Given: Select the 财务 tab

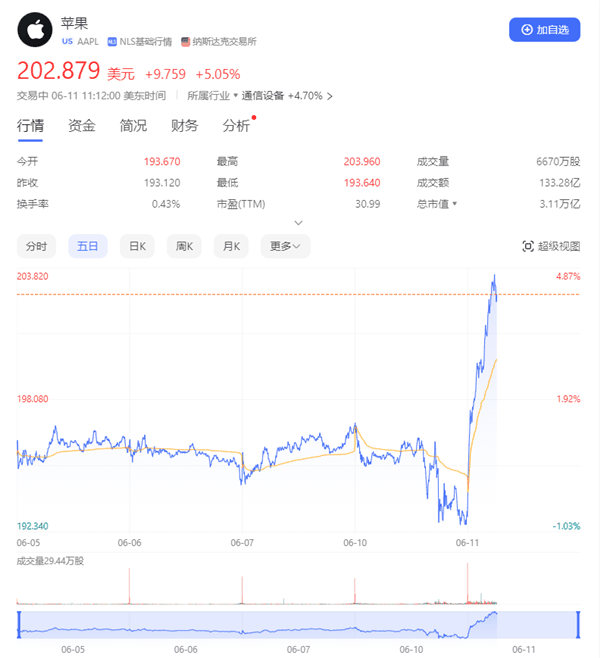Looking at the screenshot, I should (x=184, y=126).
